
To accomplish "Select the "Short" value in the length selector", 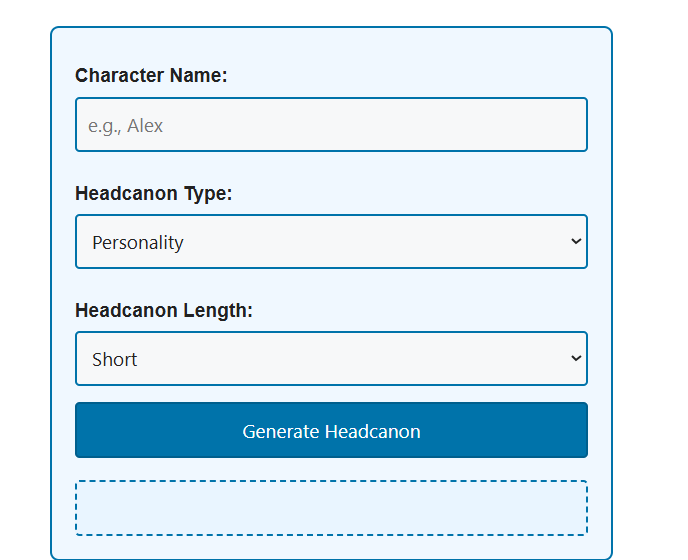I will pos(115,359).
